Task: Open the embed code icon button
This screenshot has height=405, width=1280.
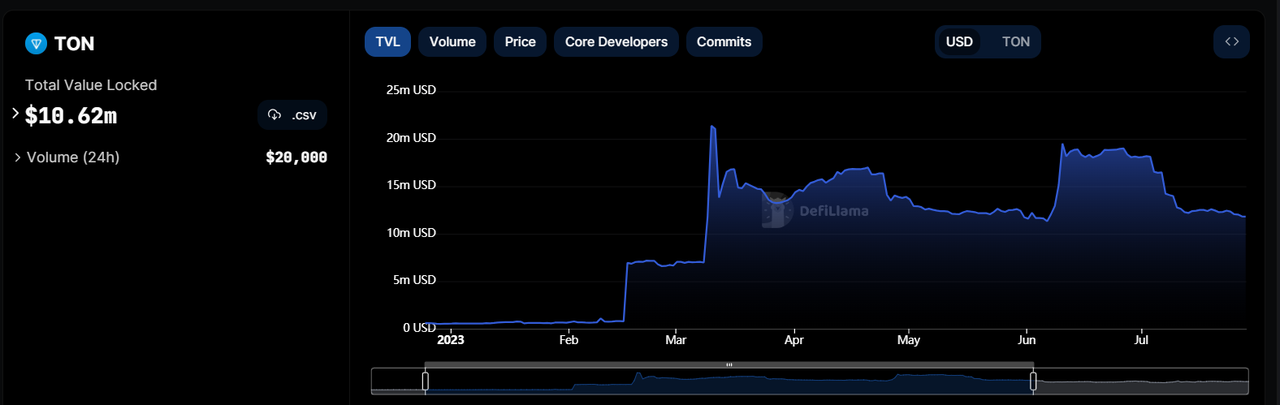Action: (1232, 42)
